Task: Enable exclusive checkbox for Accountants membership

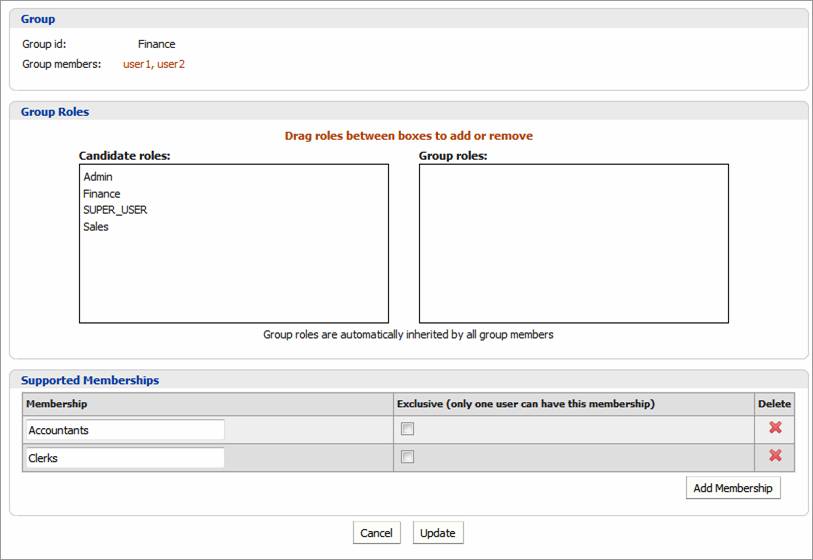Action: pyautogui.click(x=407, y=429)
